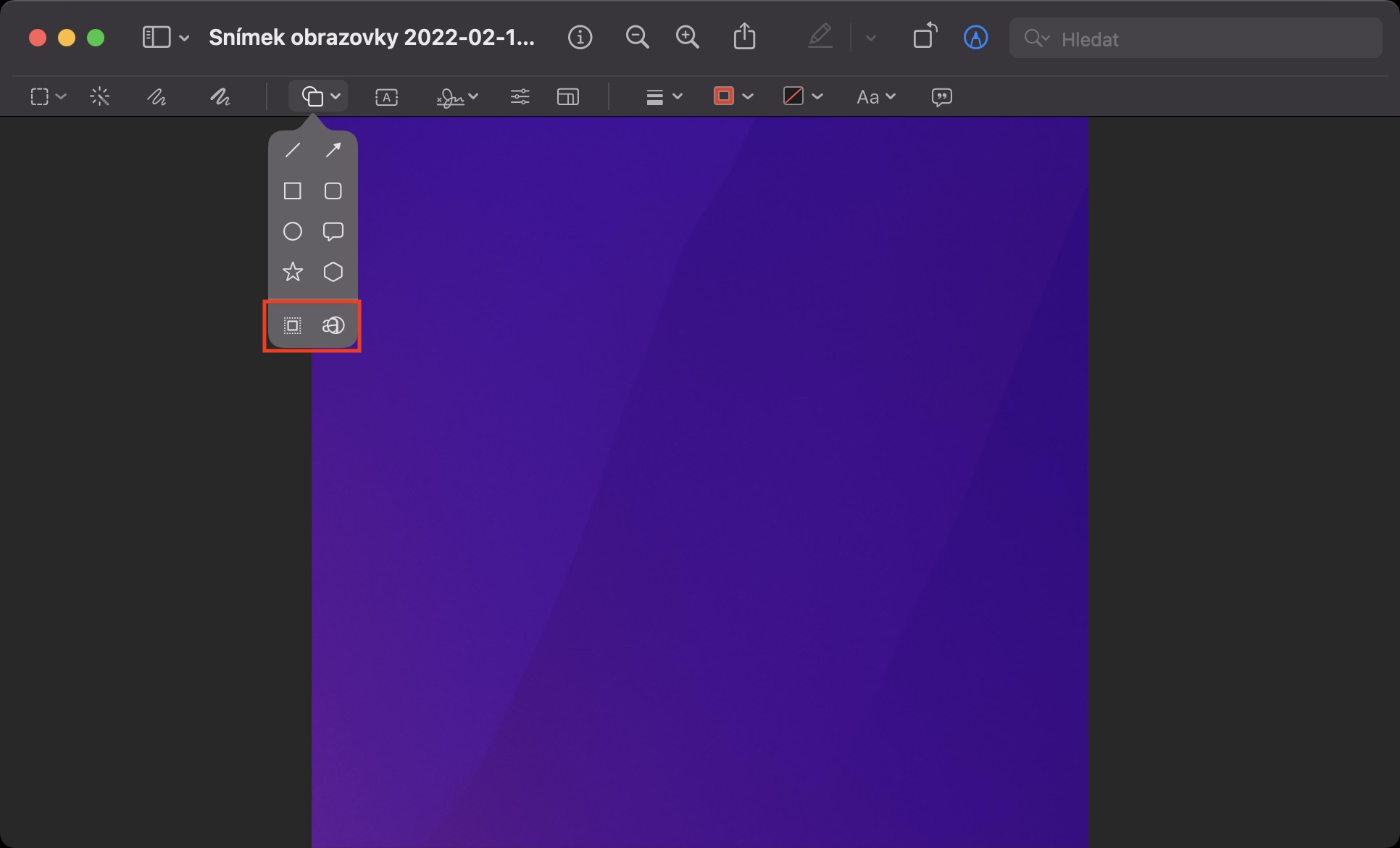Expand the Sign signature dropdown
1400x848 pixels.
457,96
